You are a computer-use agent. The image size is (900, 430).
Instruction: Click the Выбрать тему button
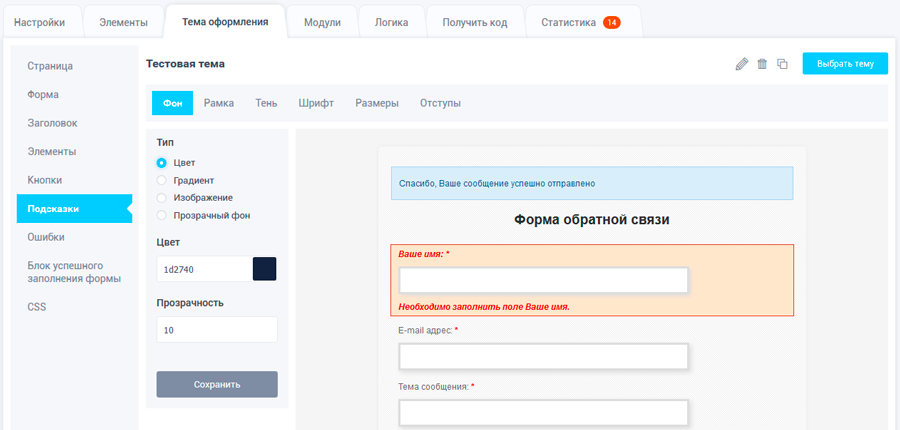(x=845, y=64)
